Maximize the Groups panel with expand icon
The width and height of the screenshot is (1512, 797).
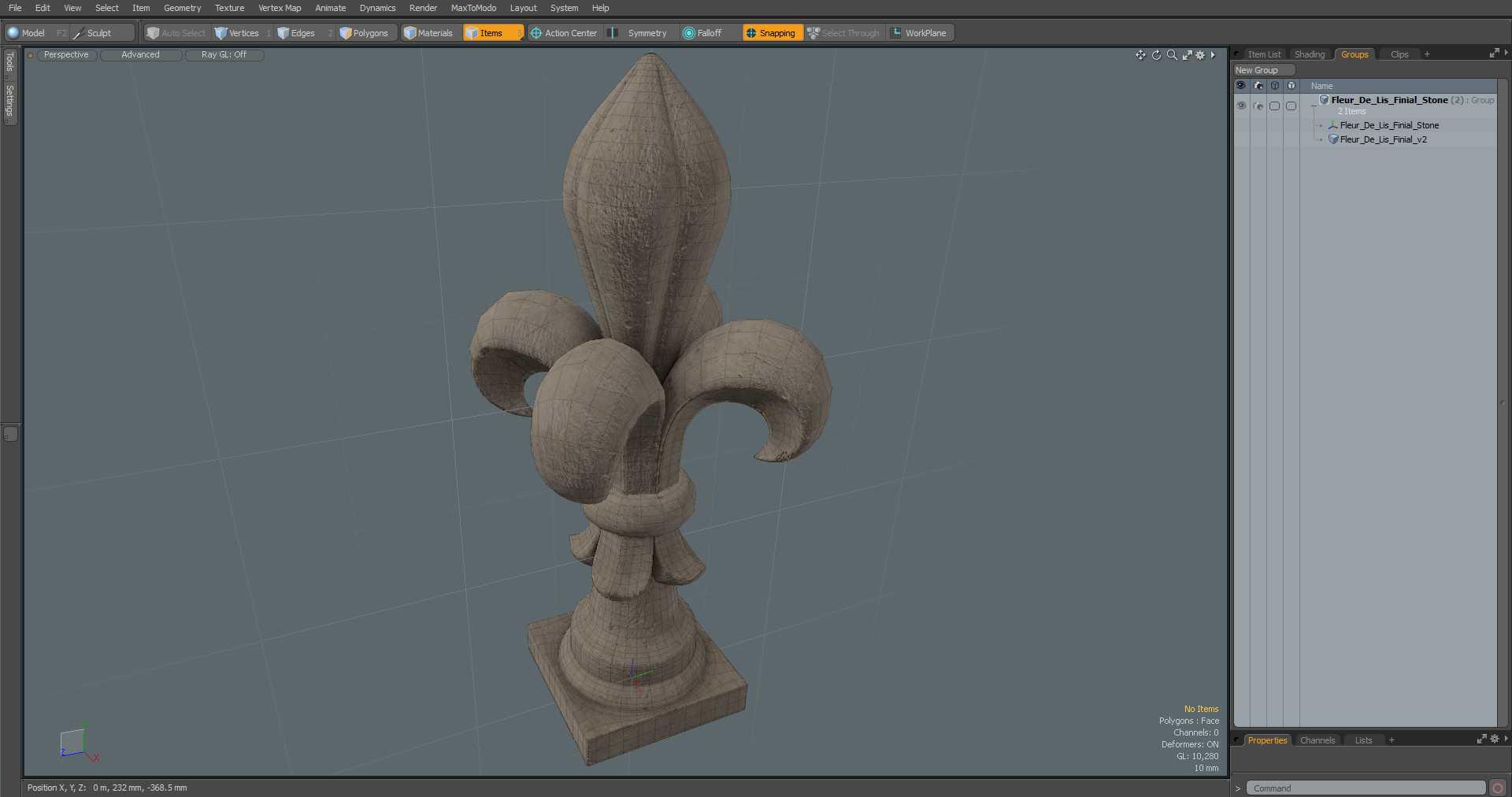(x=1494, y=54)
